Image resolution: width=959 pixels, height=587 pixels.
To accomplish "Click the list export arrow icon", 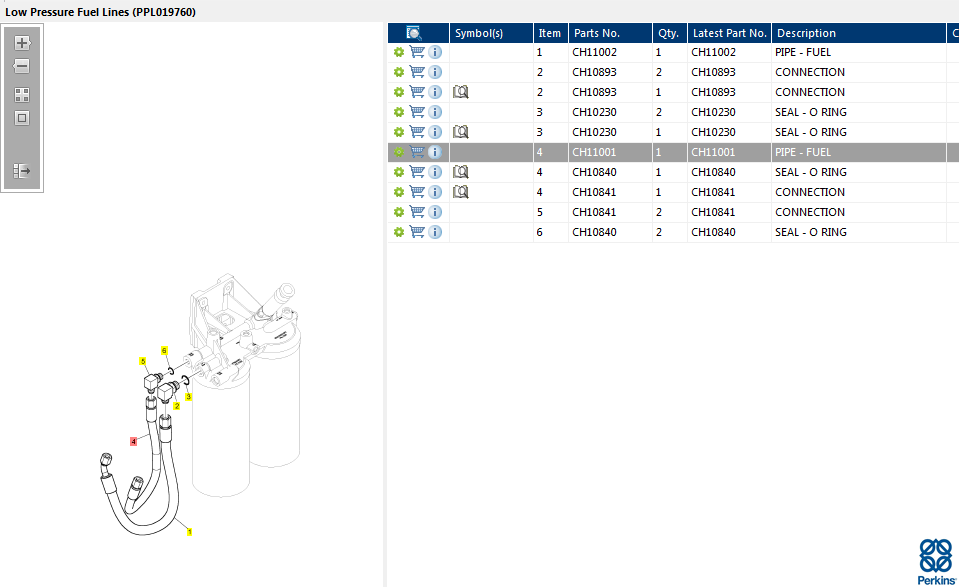I will click(22, 171).
